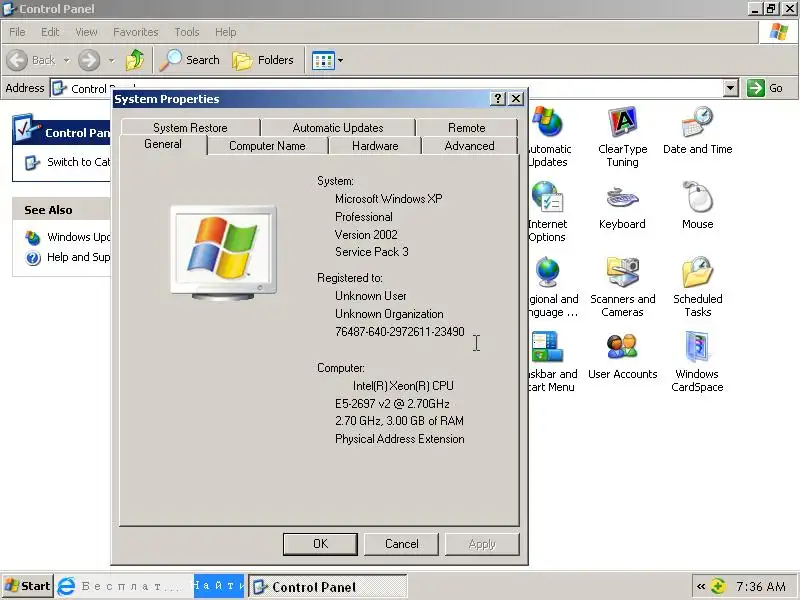Click the Internet Explorer quick launch icon
Image resolution: width=800 pixels, height=600 pixels.
[x=66, y=586]
